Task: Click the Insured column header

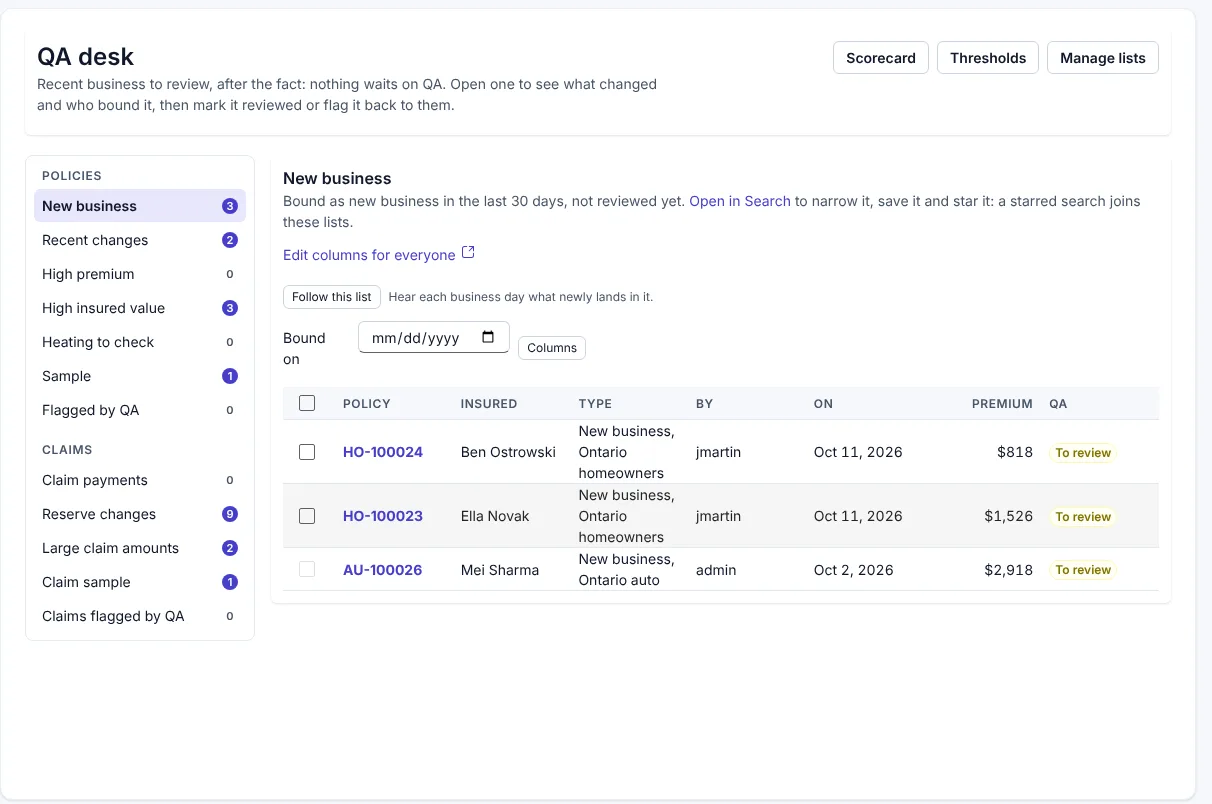Action: [489, 404]
